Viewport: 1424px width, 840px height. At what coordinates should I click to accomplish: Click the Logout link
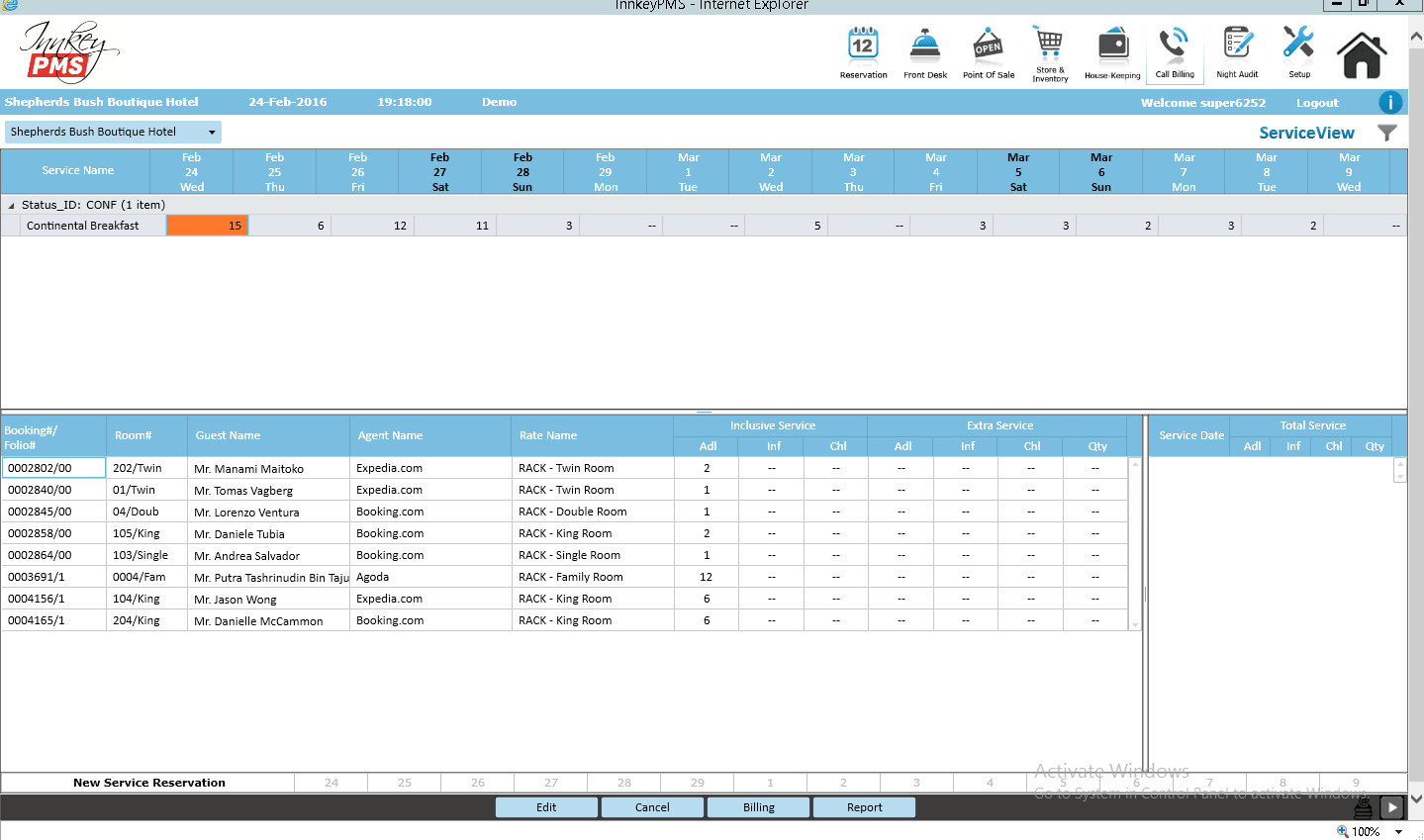tap(1316, 103)
